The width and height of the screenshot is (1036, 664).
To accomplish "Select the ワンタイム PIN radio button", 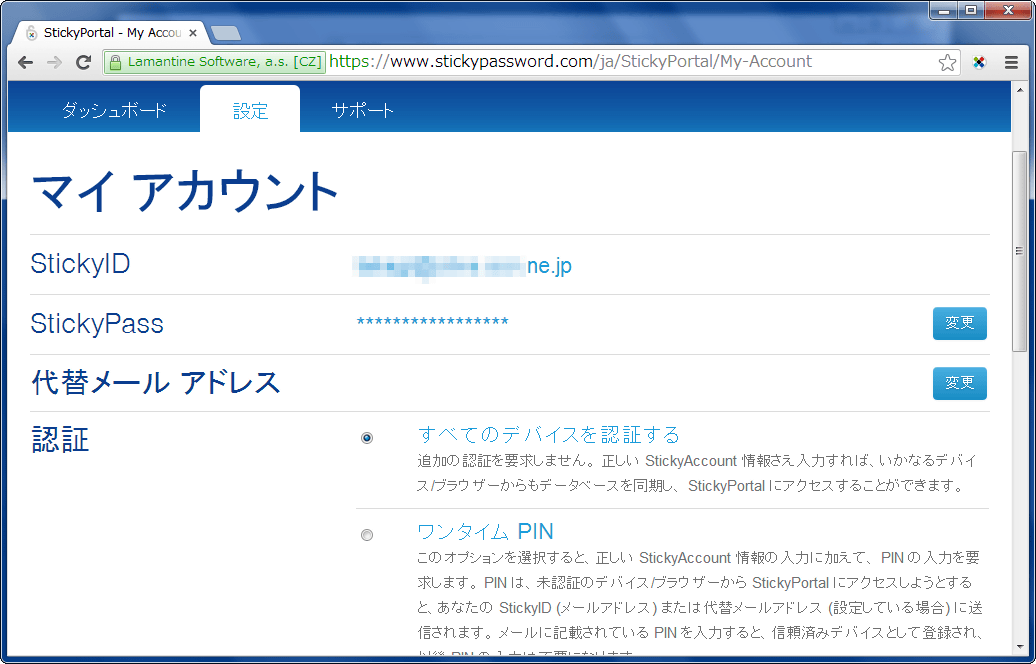I will click(367, 535).
